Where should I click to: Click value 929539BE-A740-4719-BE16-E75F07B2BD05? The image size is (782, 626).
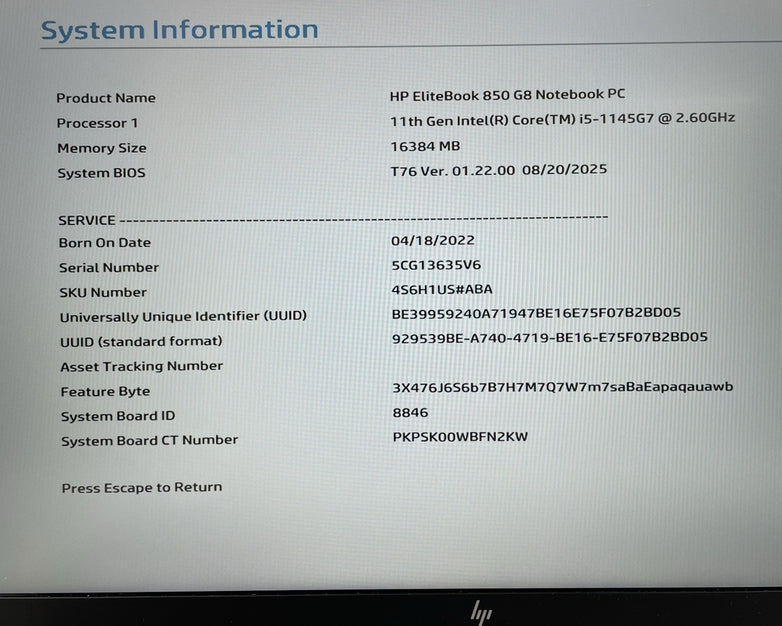pyautogui.click(x=550, y=338)
